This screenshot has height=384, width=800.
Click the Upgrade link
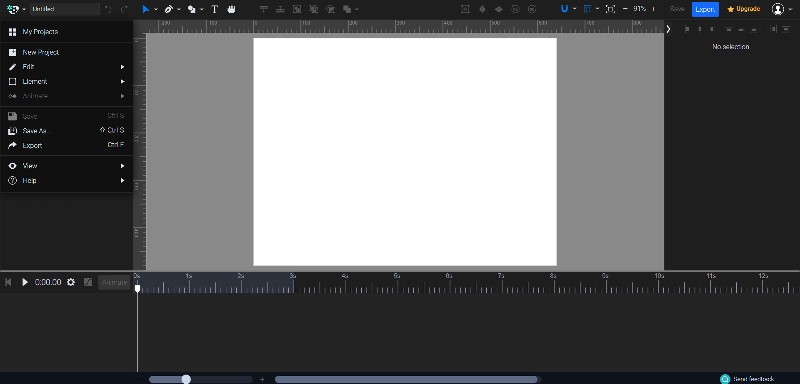click(x=743, y=9)
